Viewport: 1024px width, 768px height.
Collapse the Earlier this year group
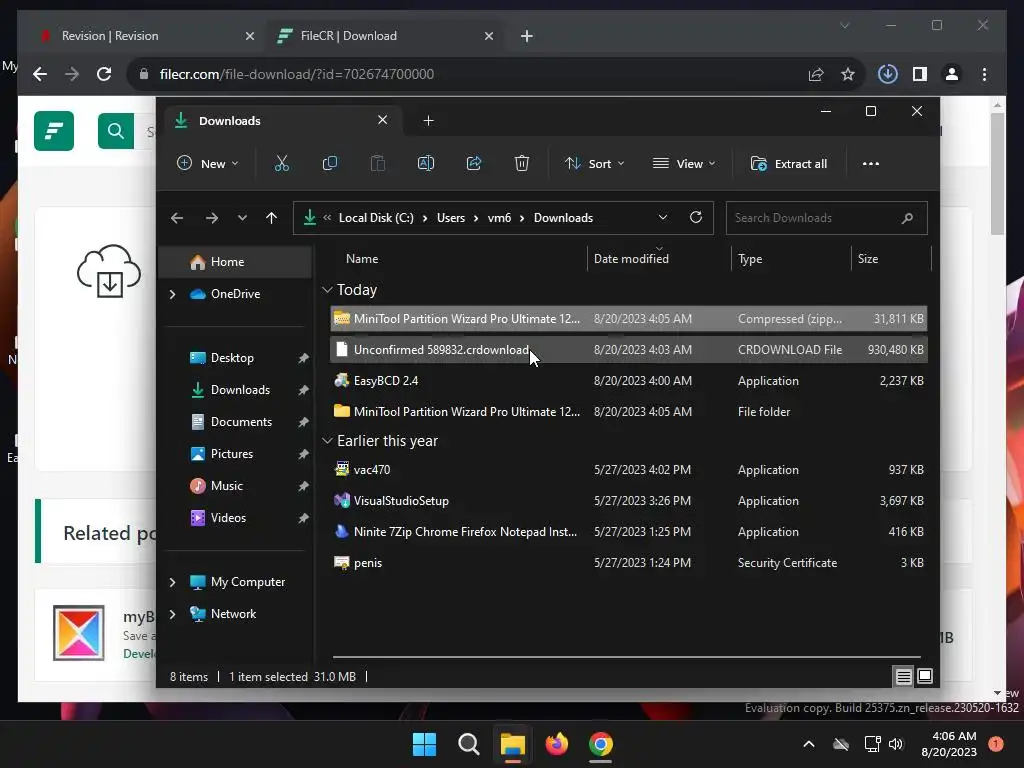coord(327,441)
